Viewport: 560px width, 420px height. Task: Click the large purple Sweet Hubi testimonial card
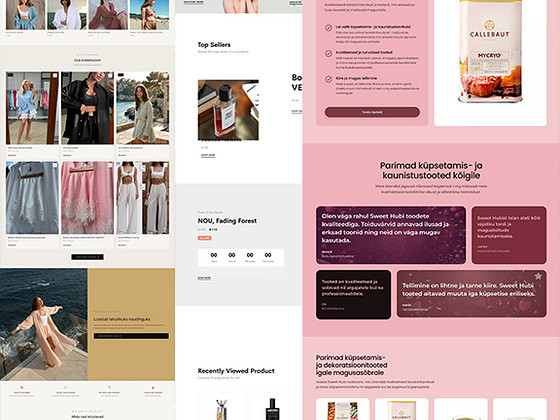[391, 235]
